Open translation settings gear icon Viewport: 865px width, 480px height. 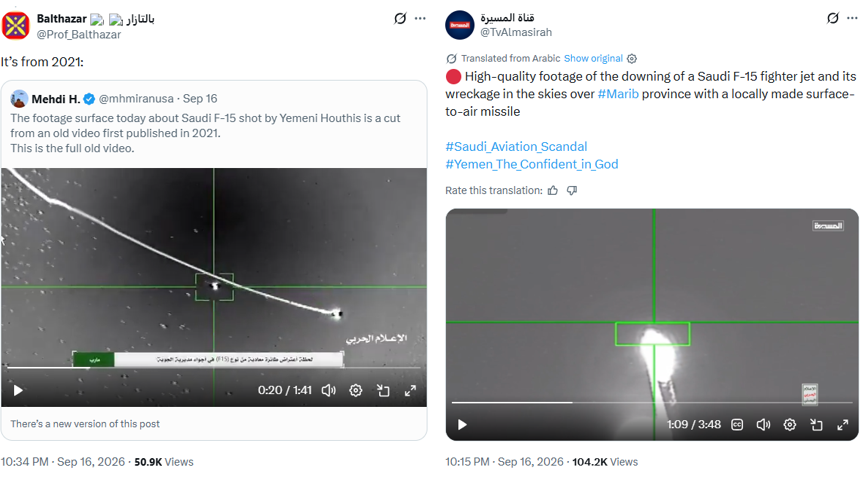pos(632,58)
